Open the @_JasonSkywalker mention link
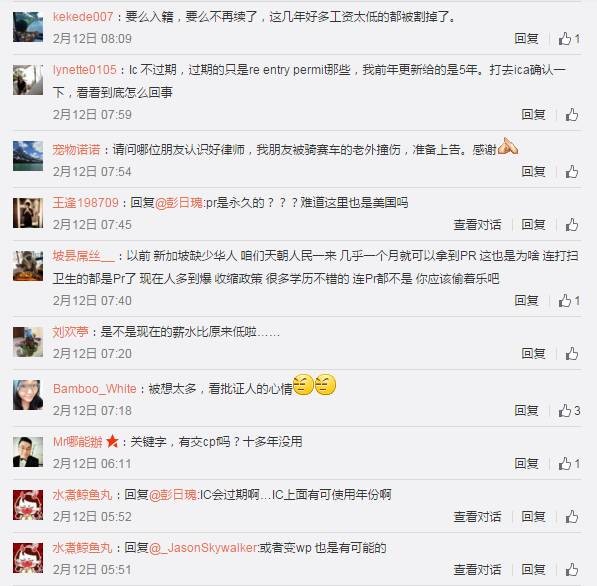This screenshot has height=586, width=597. [x=203, y=548]
